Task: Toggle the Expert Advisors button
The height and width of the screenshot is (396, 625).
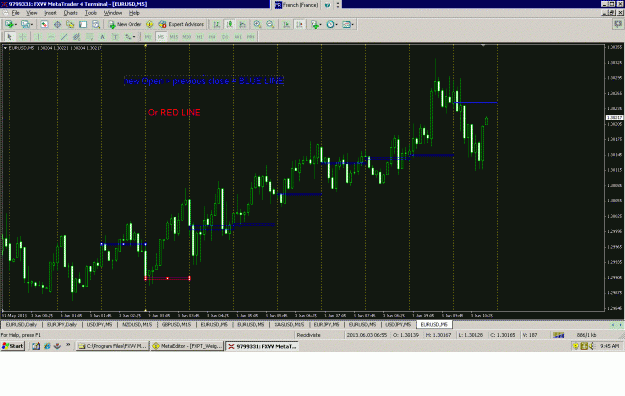Action: coord(181,24)
